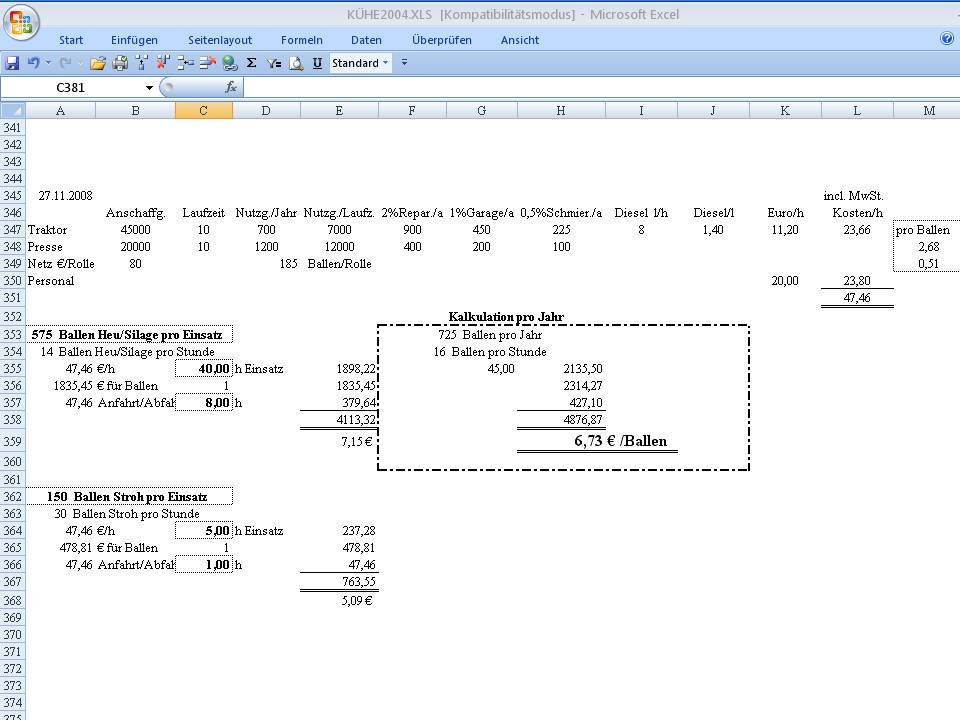Click the Undo arrow icon

34,63
